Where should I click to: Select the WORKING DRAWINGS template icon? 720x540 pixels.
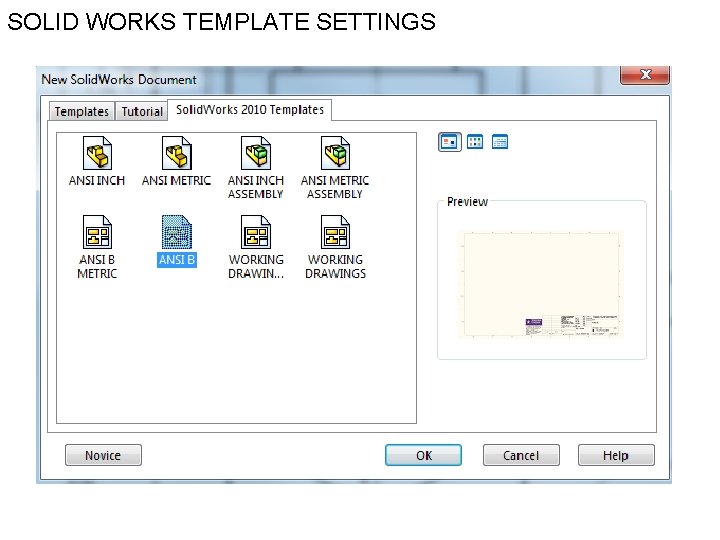pyautogui.click(x=335, y=232)
